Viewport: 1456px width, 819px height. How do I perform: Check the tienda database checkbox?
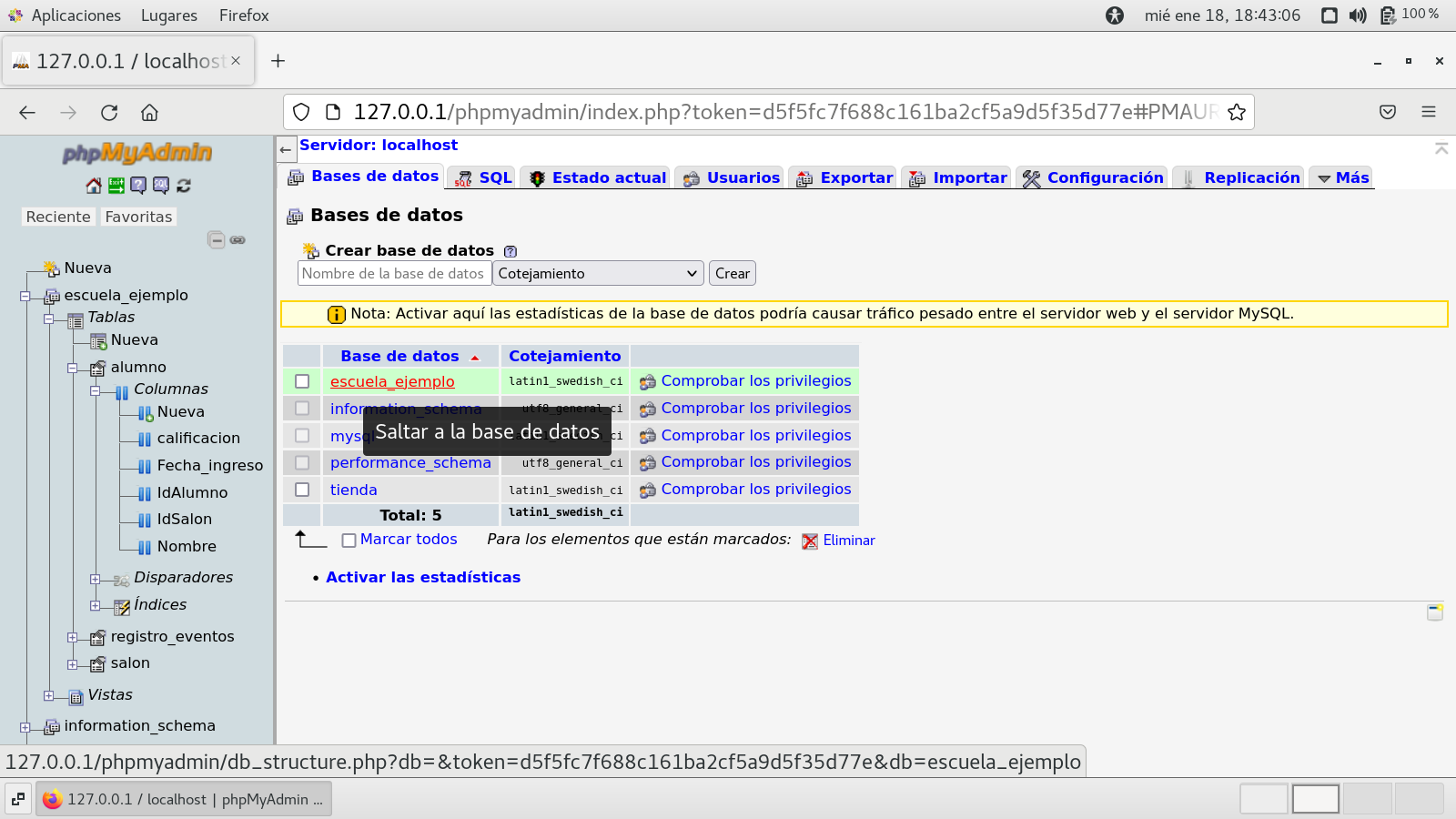tap(302, 490)
